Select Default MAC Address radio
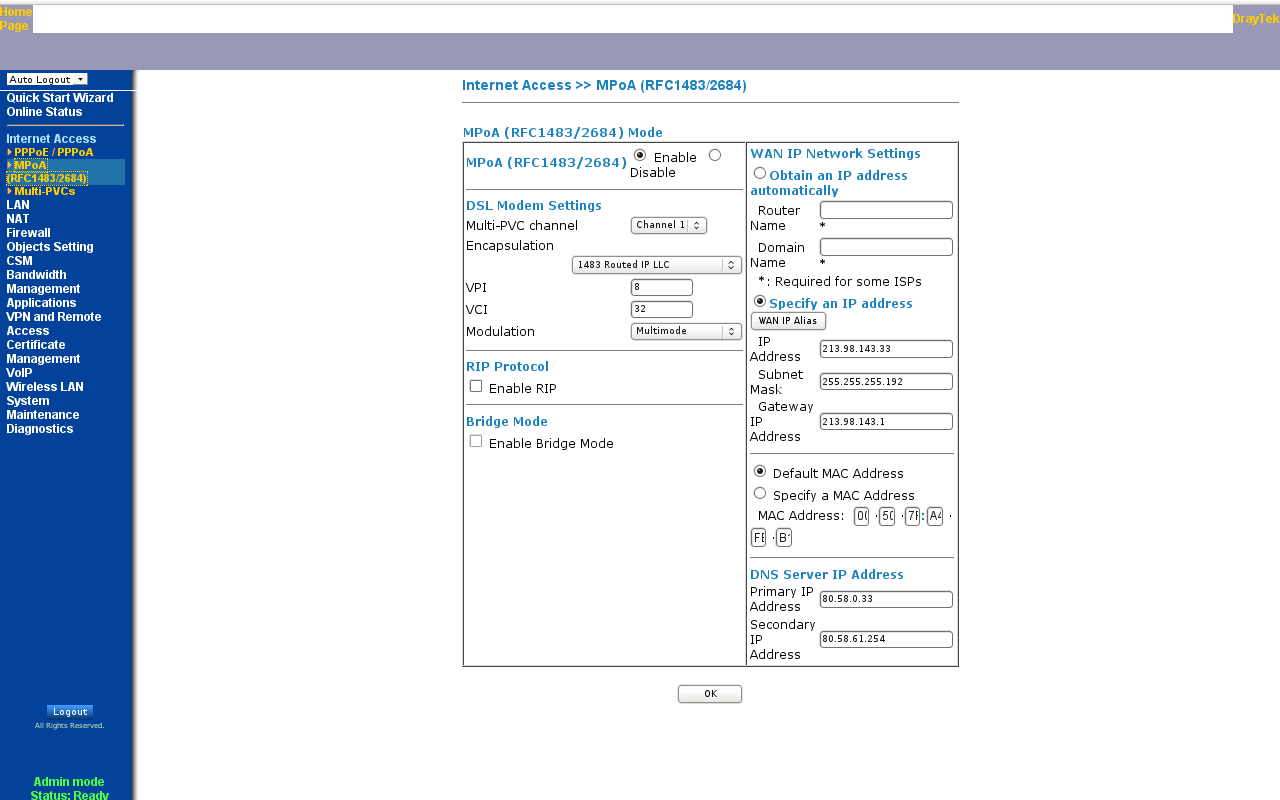The width and height of the screenshot is (1280, 800). [x=760, y=471]
